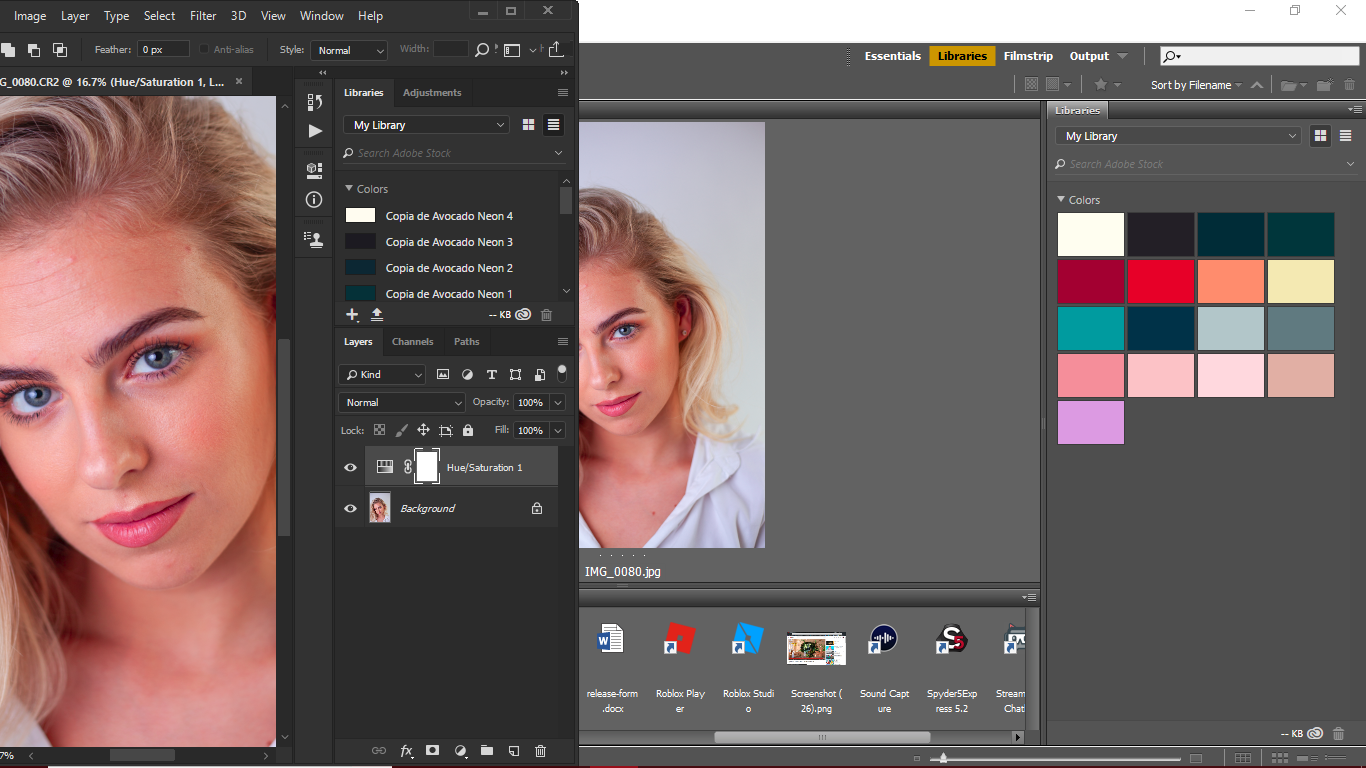This screenshot has height=768, width=1366.
Task: Click the Creative Cloud sync icon in Photoshop Libraries
Action: pyautogui.click(x=523, y=314)
